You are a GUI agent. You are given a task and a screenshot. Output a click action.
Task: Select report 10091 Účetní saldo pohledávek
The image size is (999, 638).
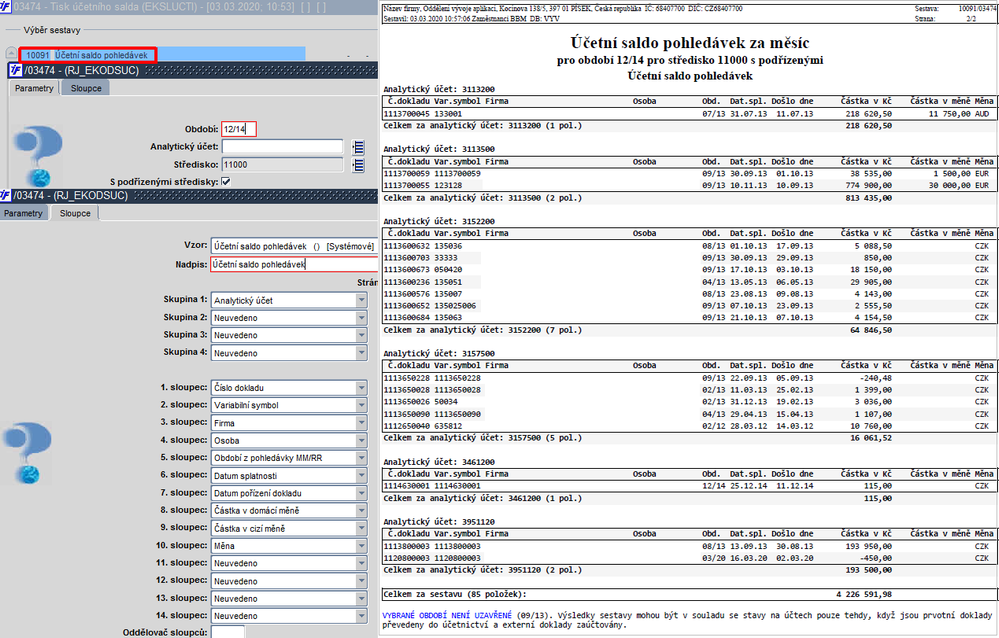(x=87, y=55)
